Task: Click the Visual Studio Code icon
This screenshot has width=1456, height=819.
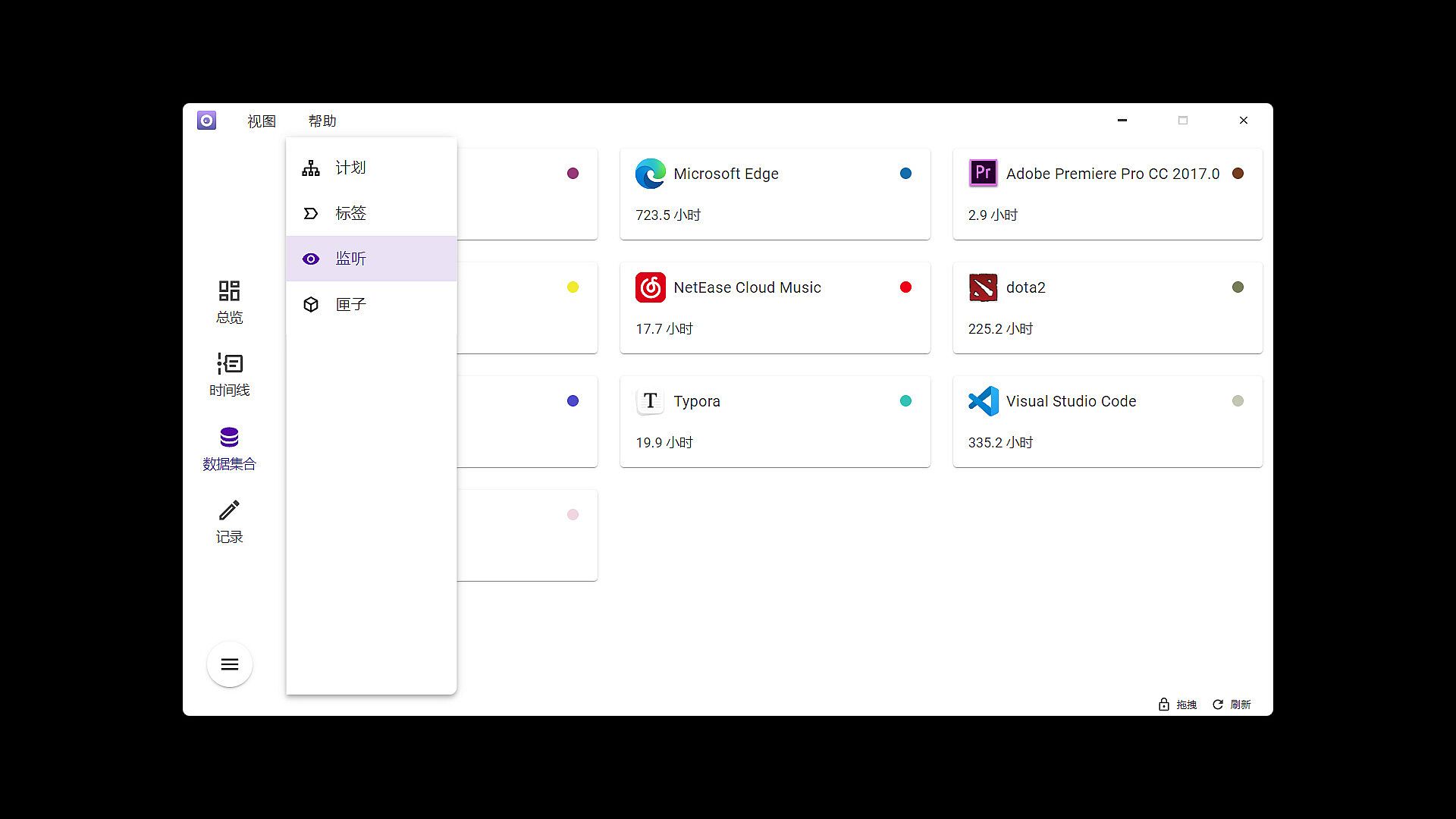Action: click(983, 401)
